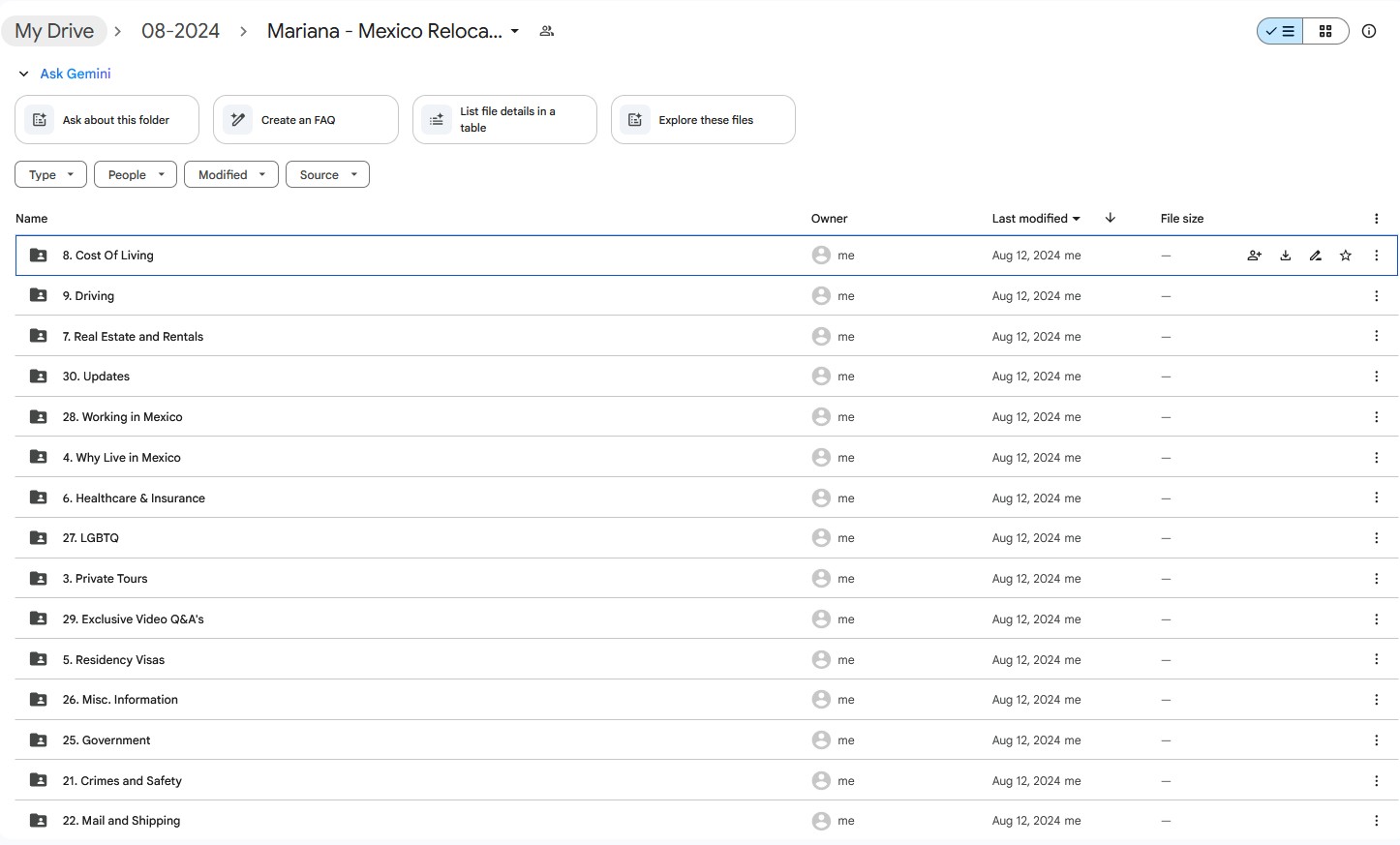Expand the Mariana - Mexico Reloca... folder menu

[515, 31]
